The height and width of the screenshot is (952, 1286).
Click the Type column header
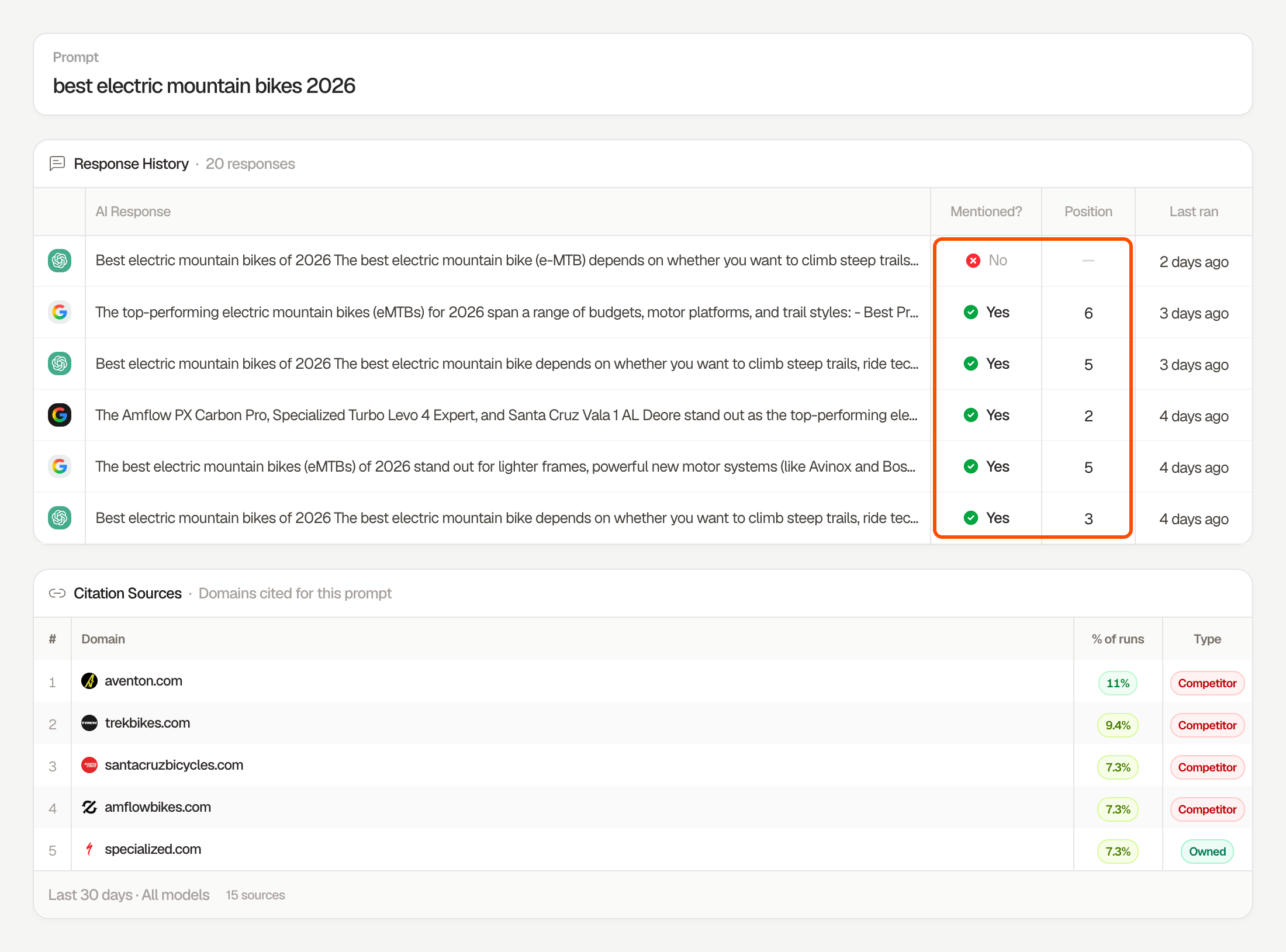pyautogui.click(x=1207, y=639)
